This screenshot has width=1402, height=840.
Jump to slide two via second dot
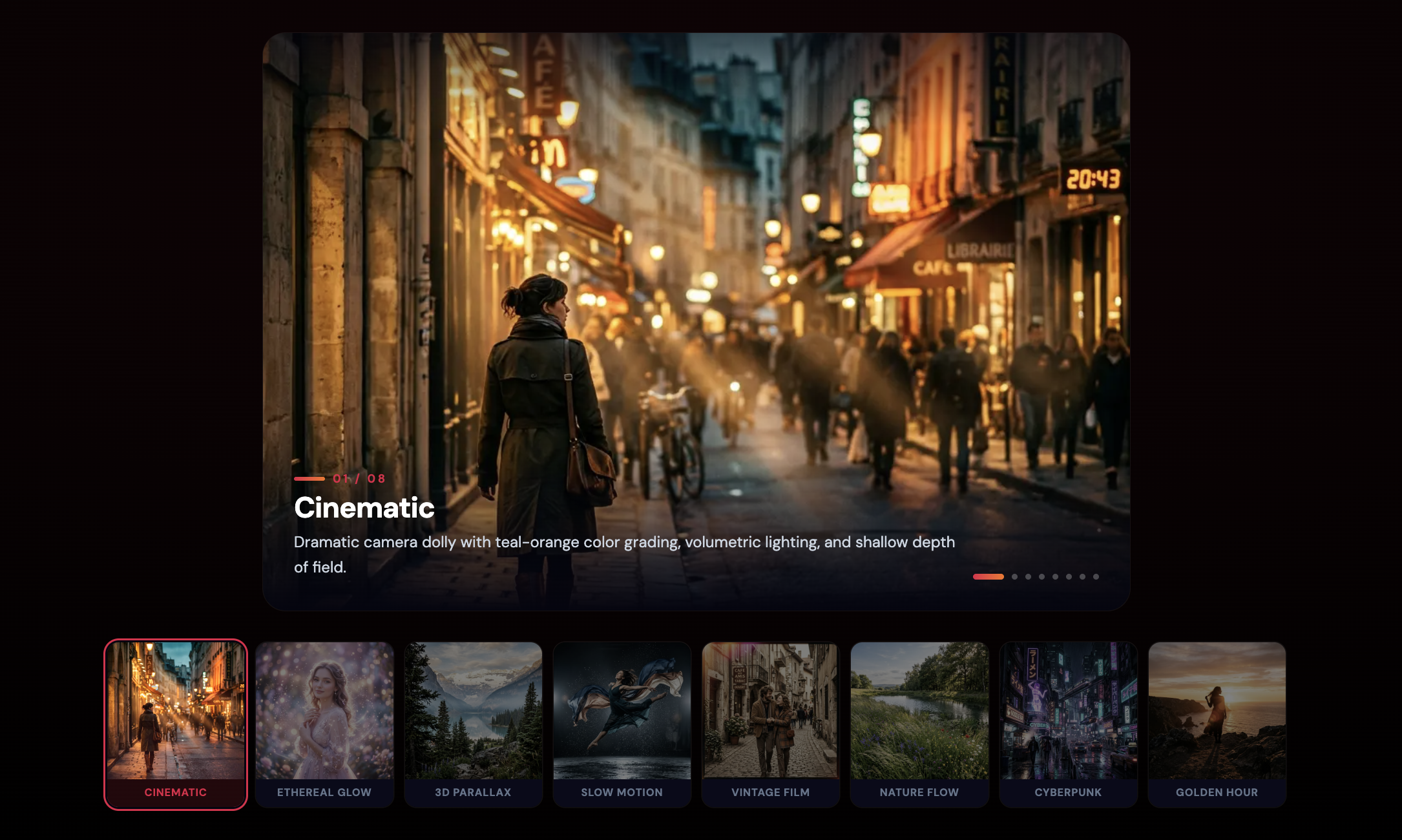[1014, 576]
